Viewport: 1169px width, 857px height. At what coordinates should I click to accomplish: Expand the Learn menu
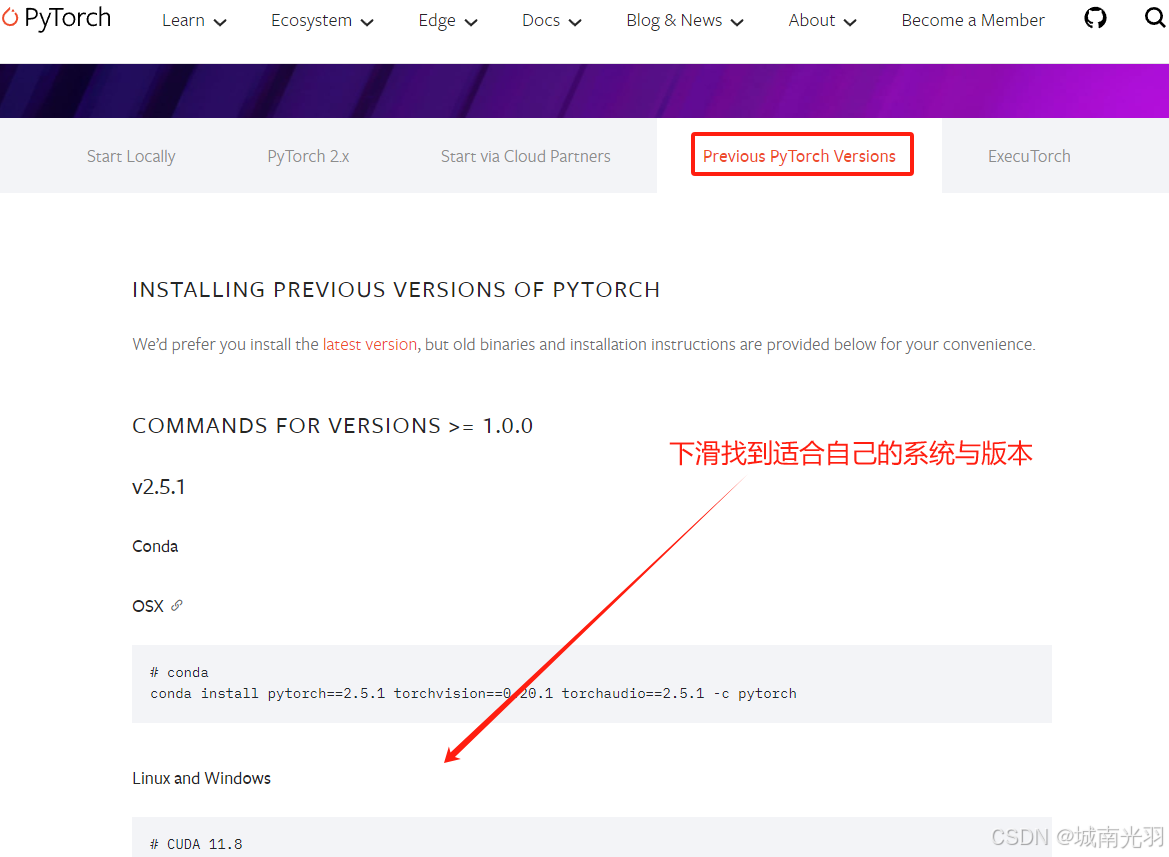194,21
